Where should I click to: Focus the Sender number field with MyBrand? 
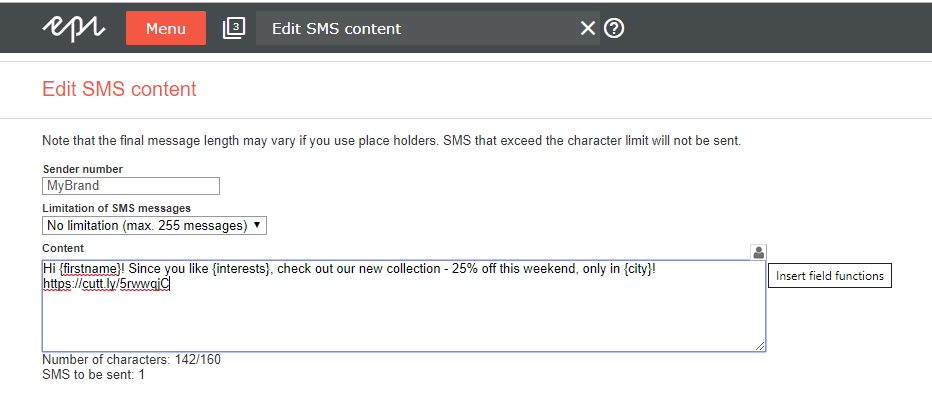(x=131, y=186)
